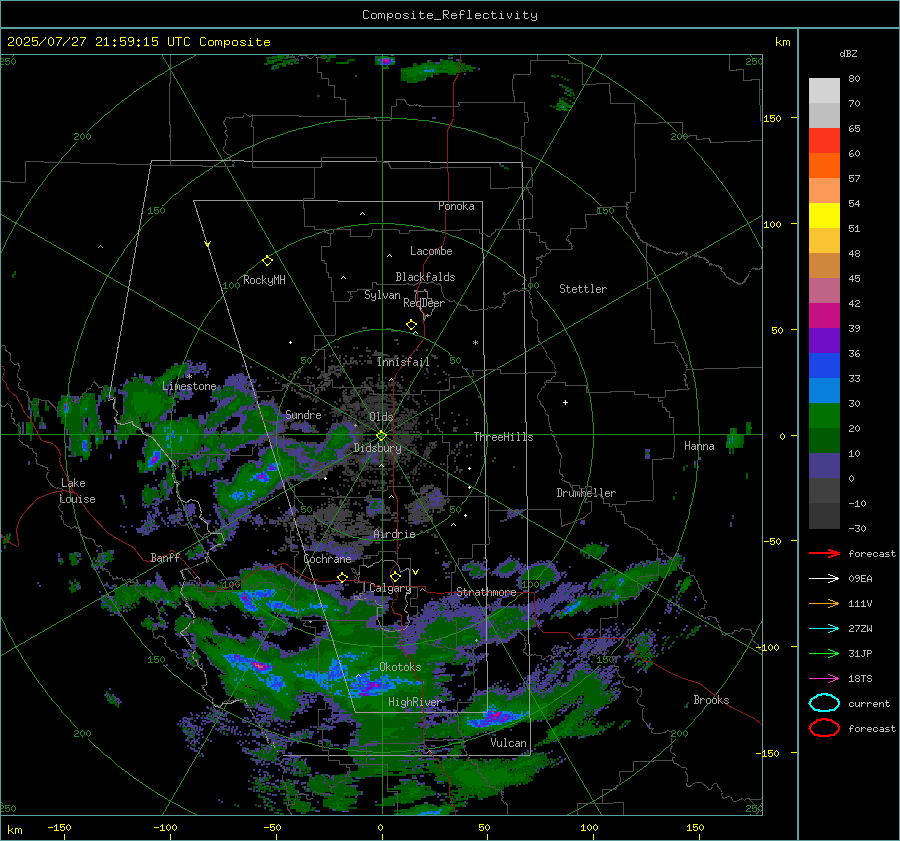Click the Cochrane label

click(328, 559)
